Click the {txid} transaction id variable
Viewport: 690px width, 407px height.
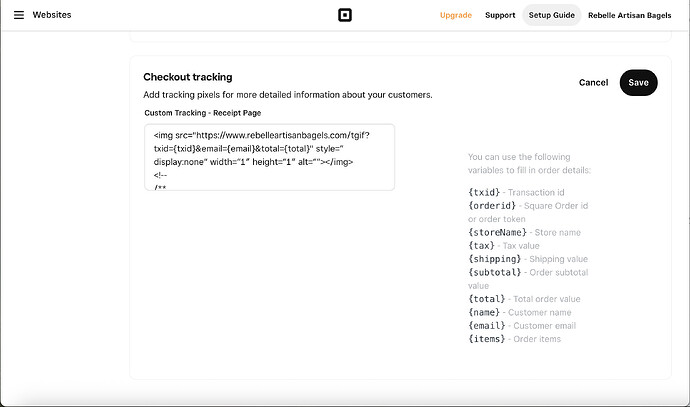coord(484,191)
